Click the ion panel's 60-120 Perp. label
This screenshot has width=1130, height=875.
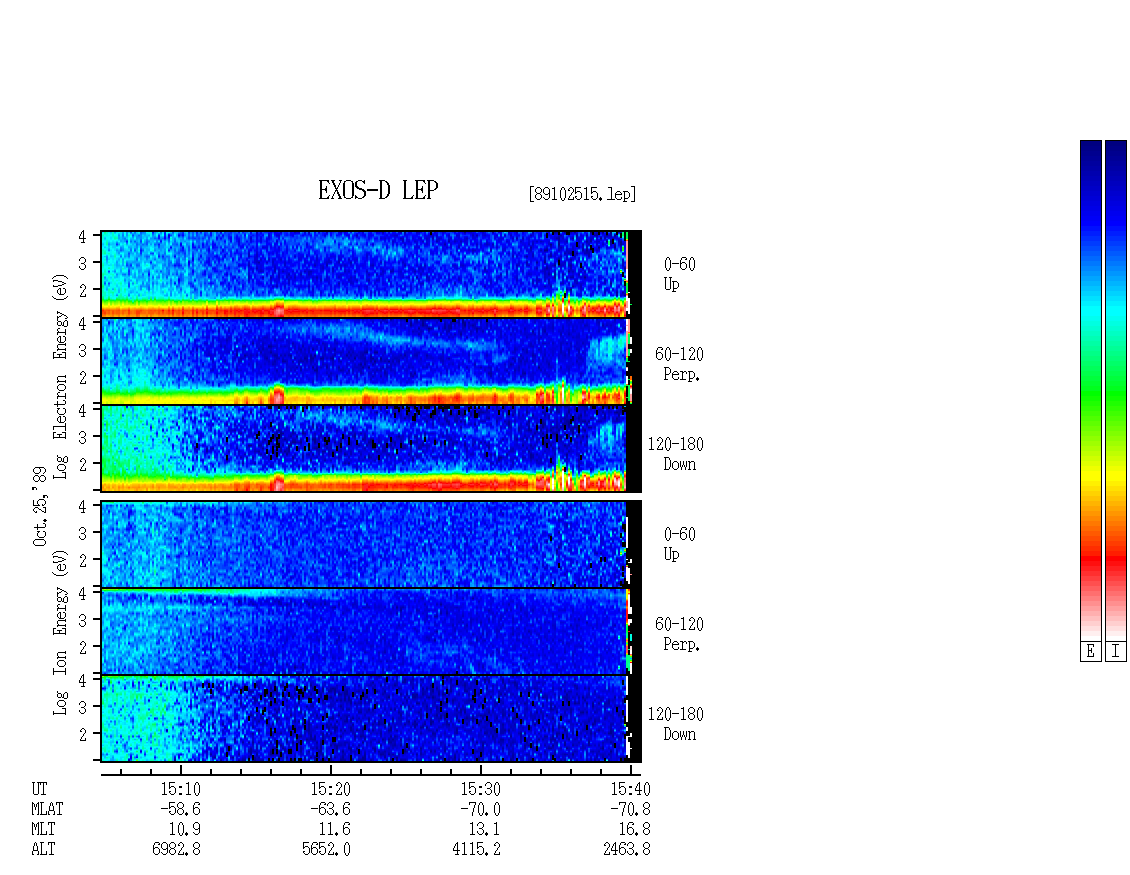[679, 634]
